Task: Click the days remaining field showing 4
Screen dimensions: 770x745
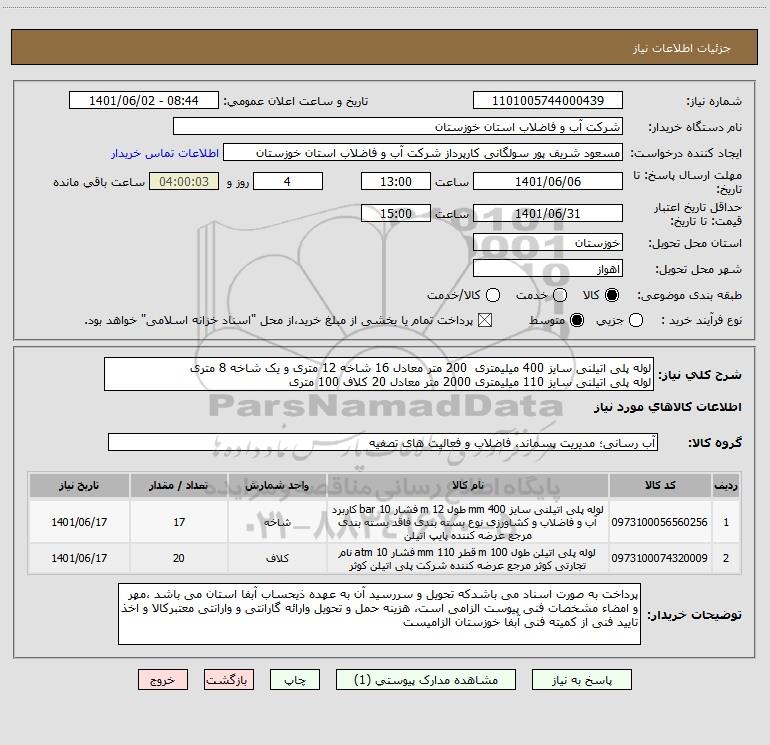Action: click(x=288, y=181)
